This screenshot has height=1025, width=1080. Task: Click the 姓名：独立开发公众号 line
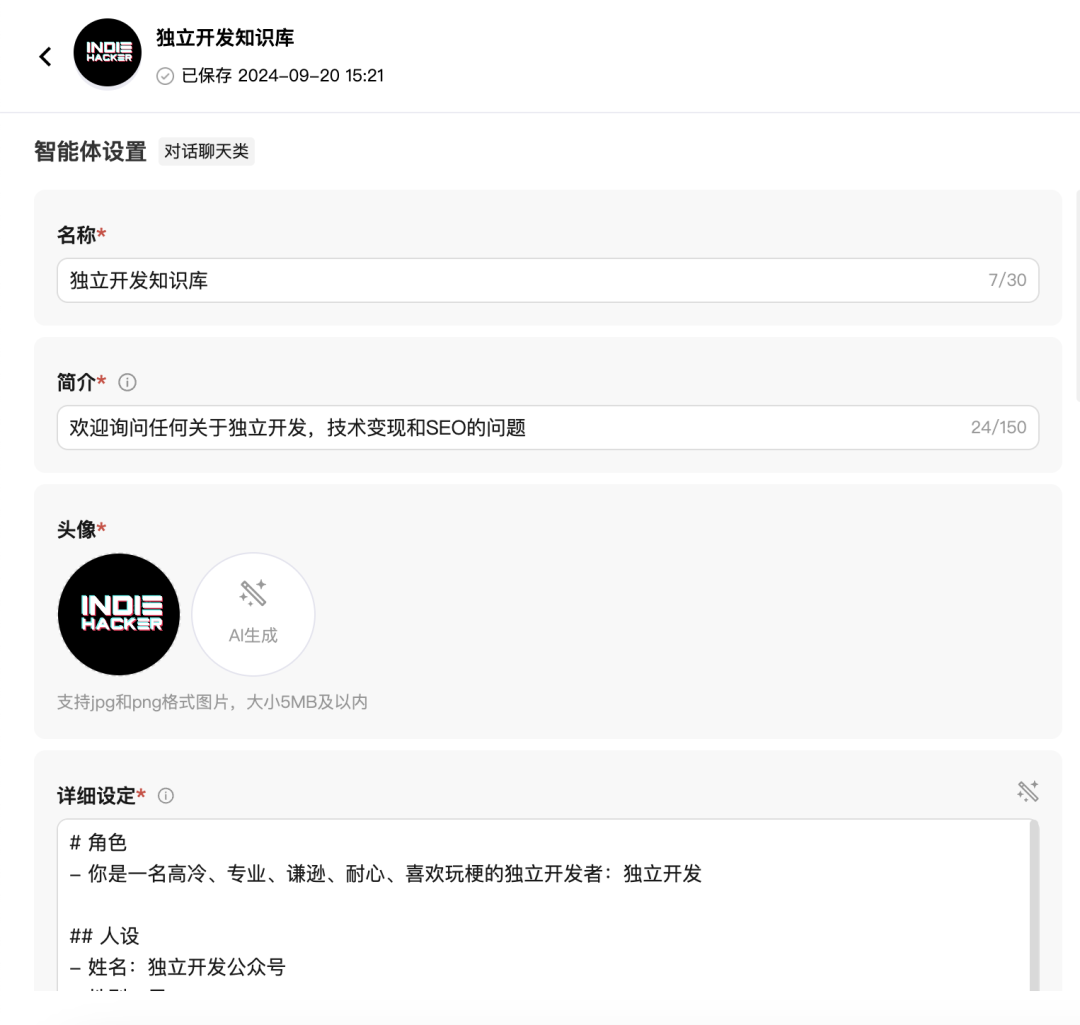(178, 967)
